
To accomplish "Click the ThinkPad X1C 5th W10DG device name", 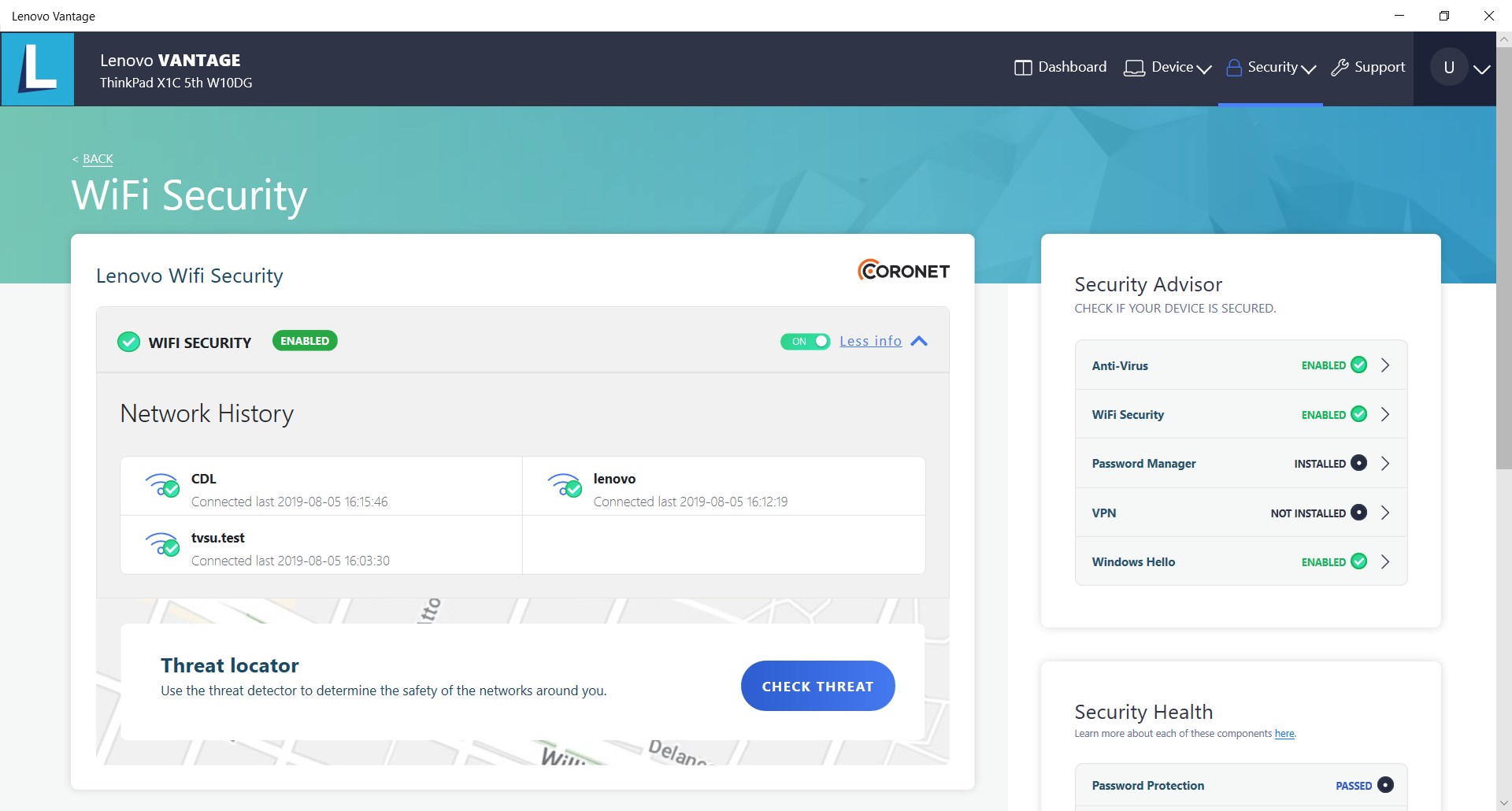I will [176, 83].
